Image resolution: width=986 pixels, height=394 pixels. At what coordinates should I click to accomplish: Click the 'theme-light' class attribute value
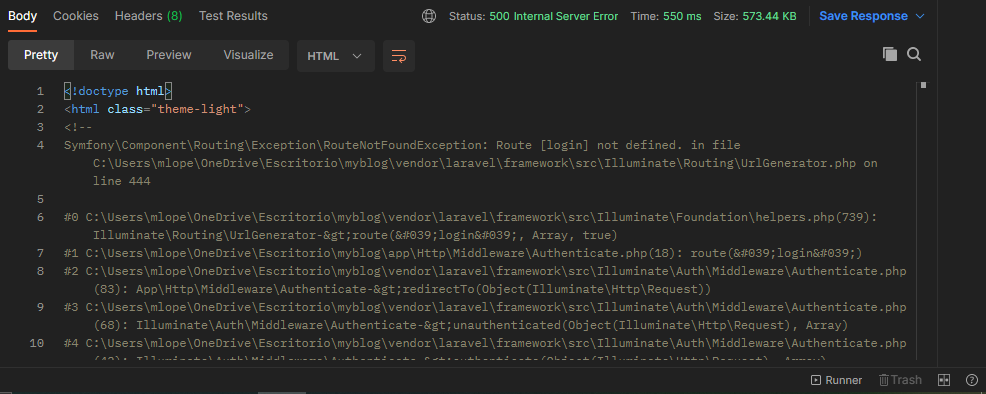tap(197, 109)
